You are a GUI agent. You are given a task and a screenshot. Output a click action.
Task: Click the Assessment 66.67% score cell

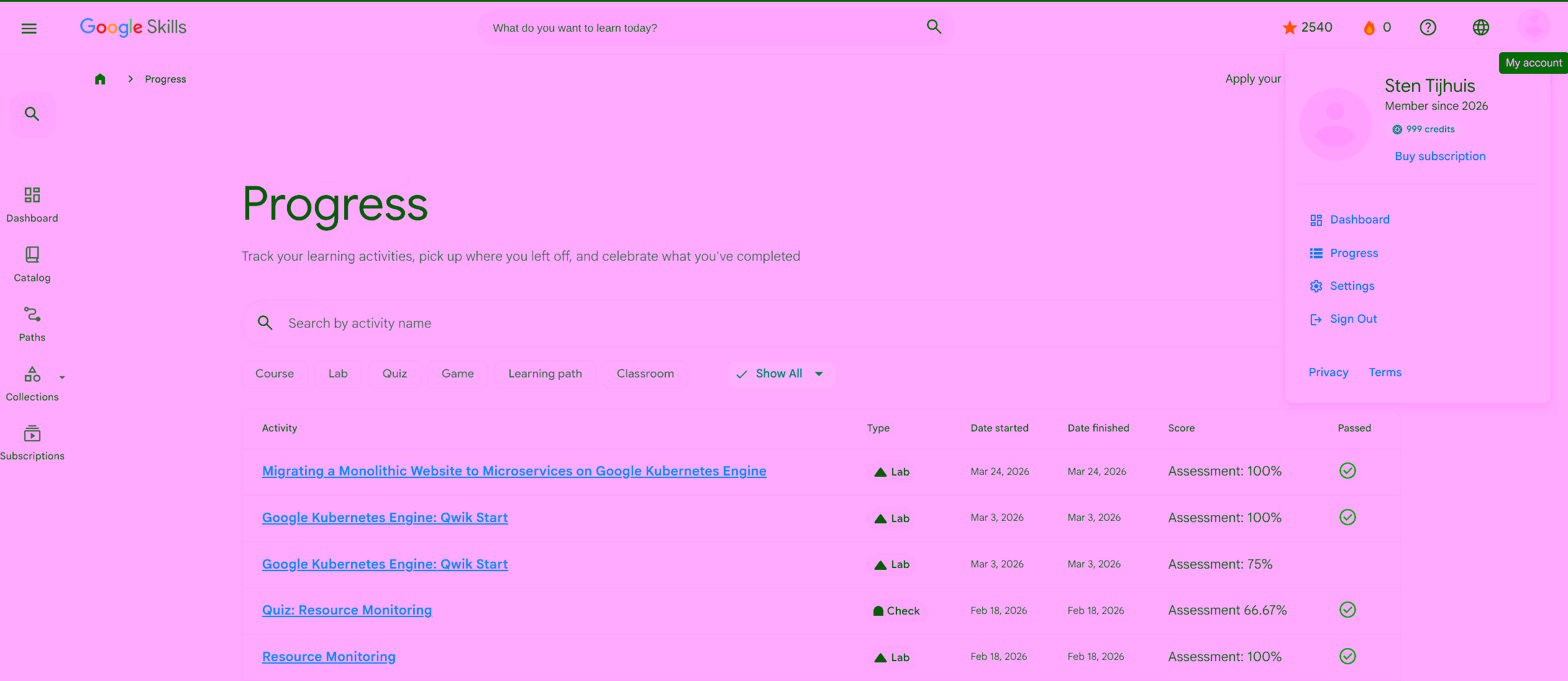pos(1228,610)
